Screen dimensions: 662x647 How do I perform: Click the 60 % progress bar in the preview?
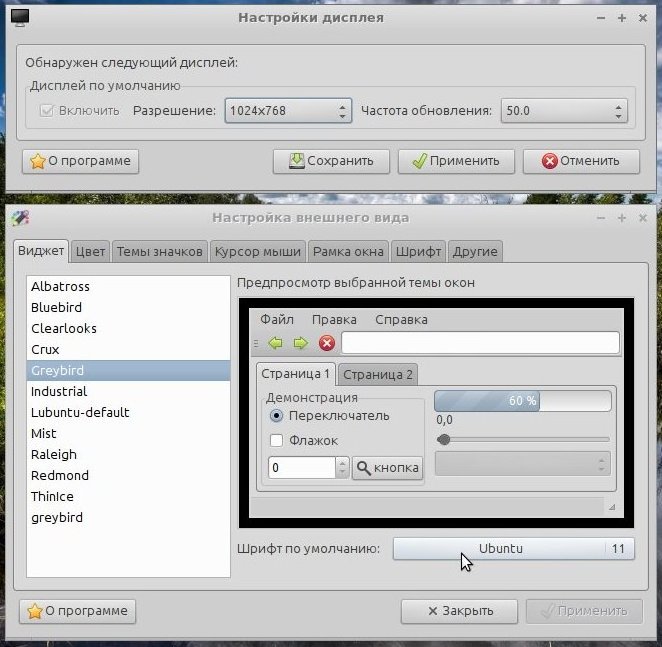[x=523, y=401]
